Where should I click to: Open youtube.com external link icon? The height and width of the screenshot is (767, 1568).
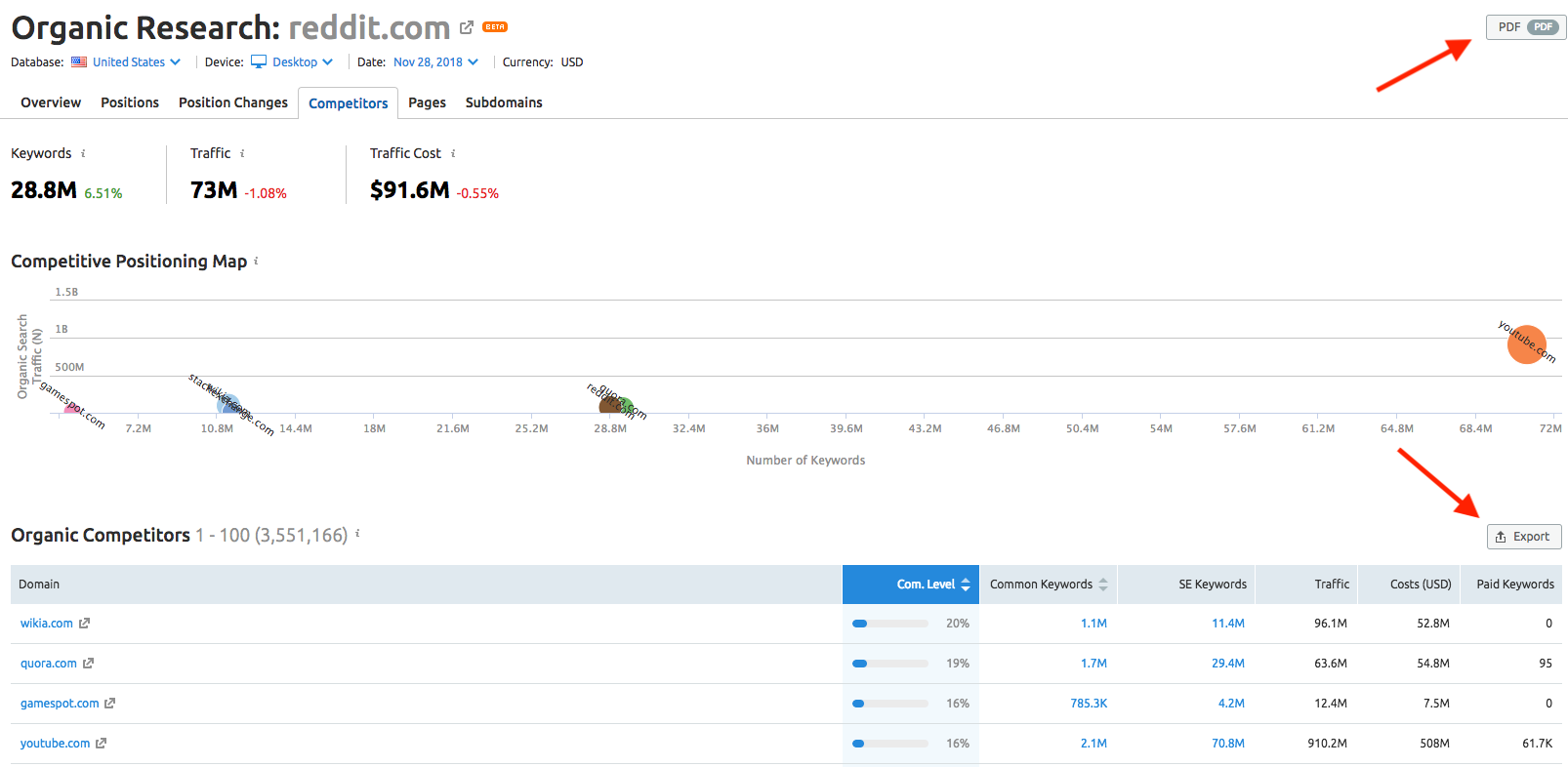[x=102, y=744]
